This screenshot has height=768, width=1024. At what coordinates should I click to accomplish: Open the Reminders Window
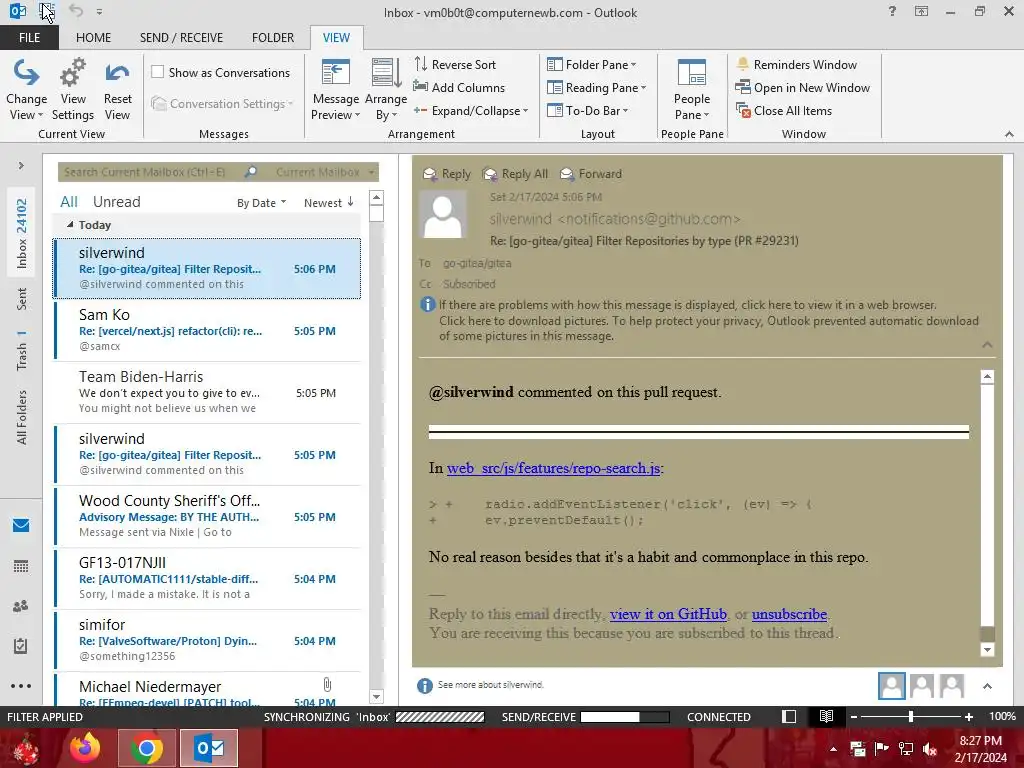796,65
